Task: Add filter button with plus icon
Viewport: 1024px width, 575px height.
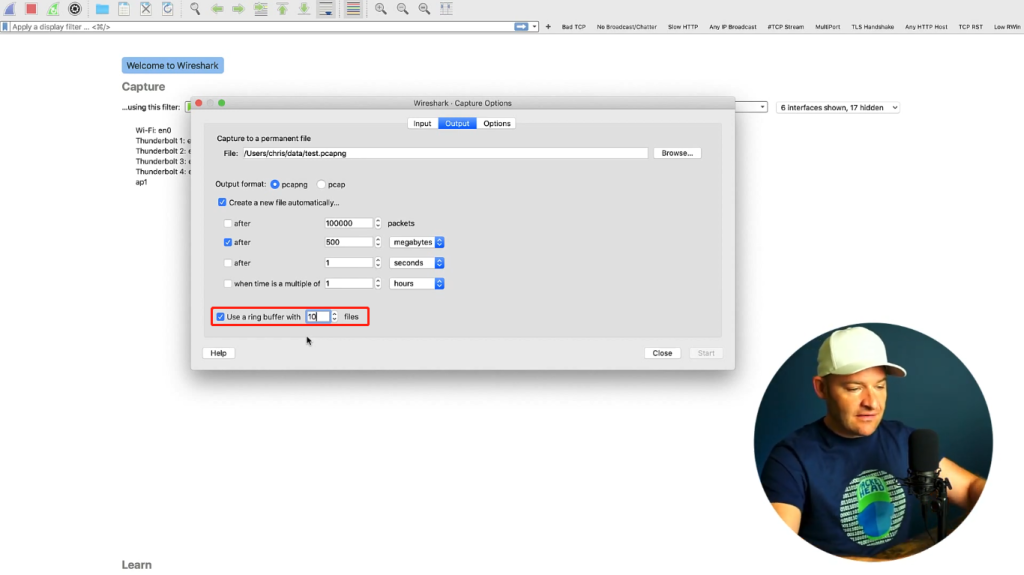Action: click(548, 27)
